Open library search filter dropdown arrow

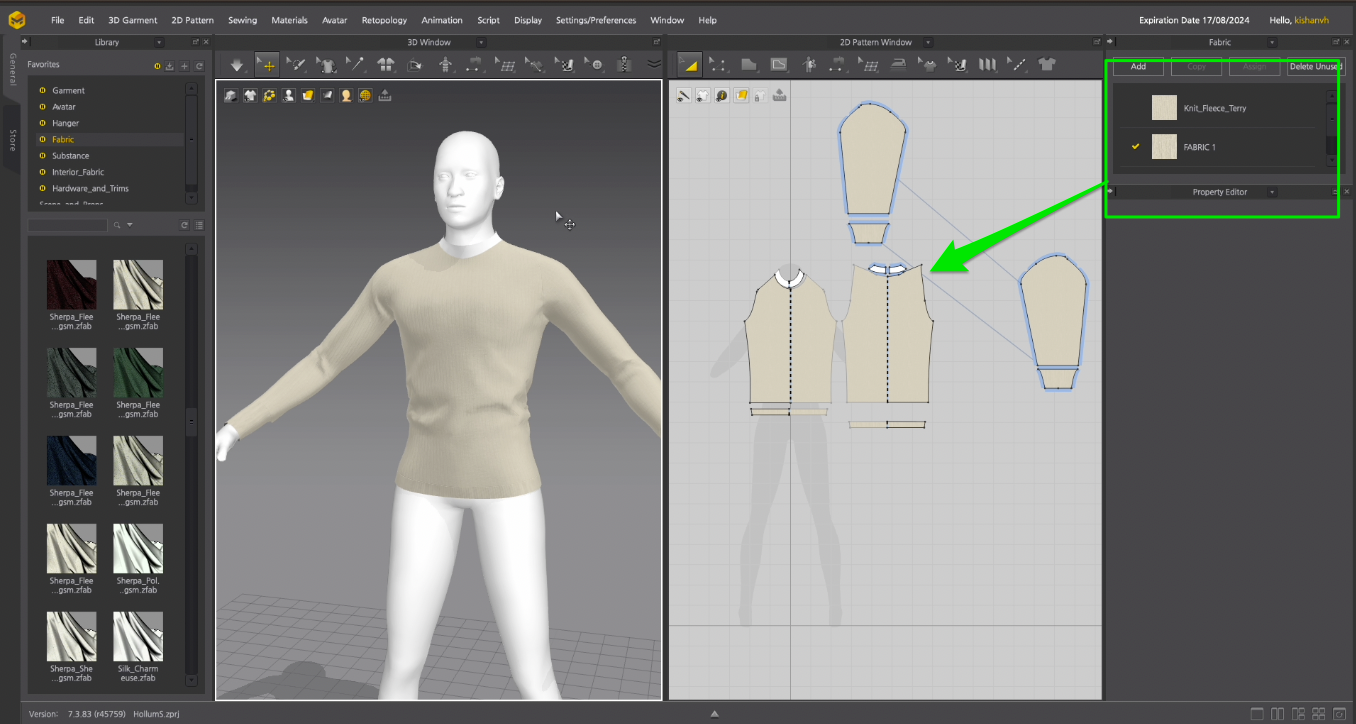(129, 225)
